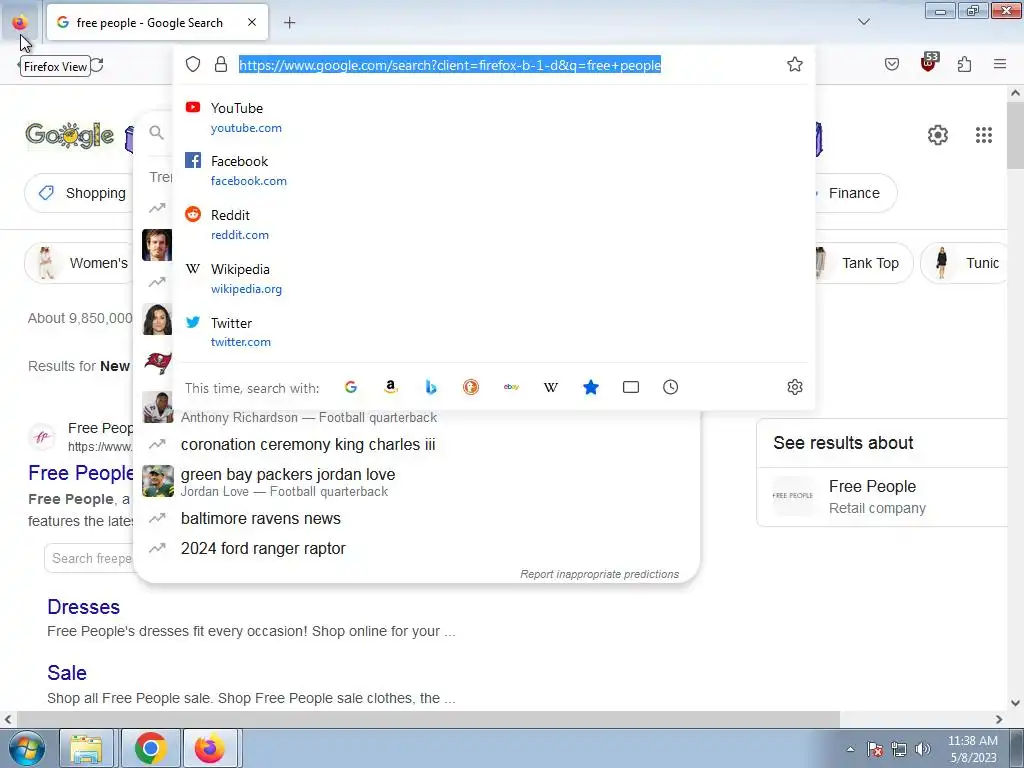Select the YouTube suggestion

point(494,118)
